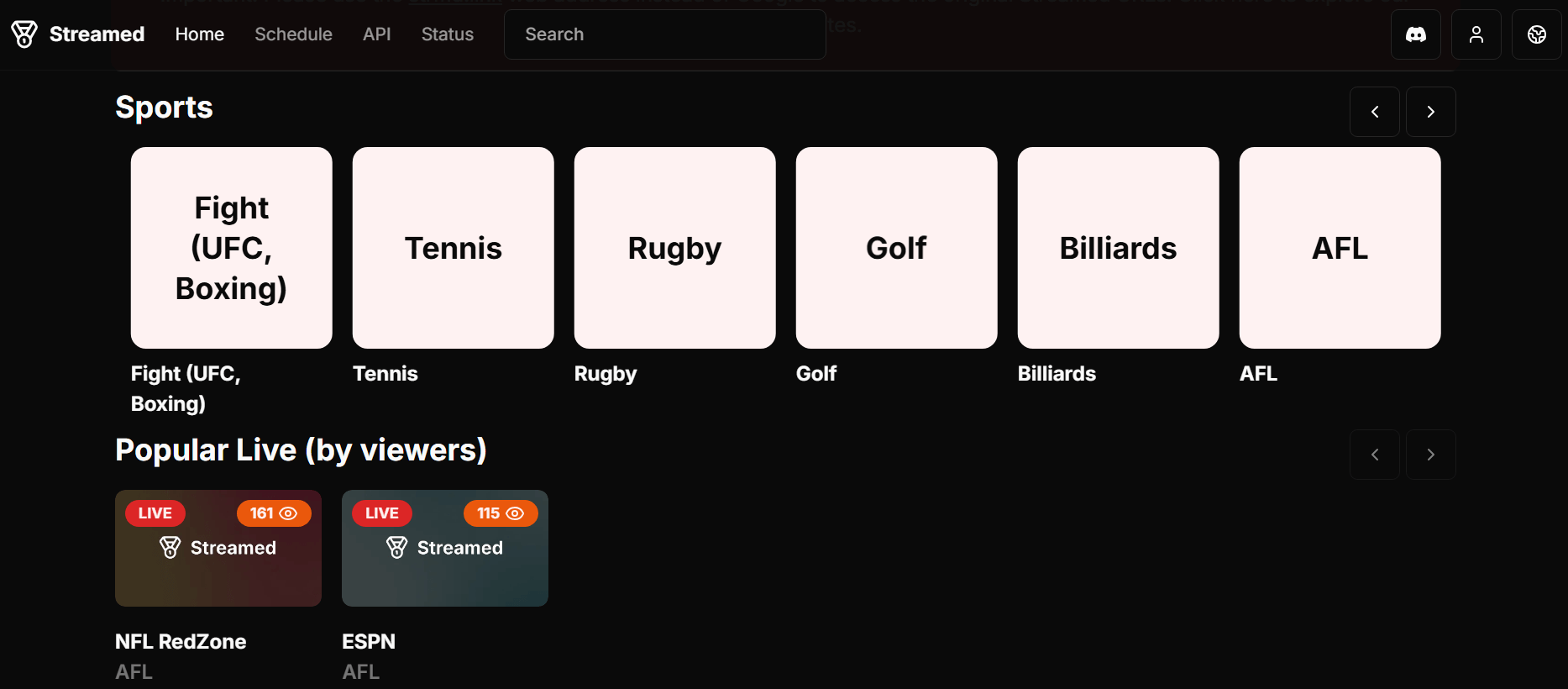This screenshot has height=689, width=1568.
Task: Click Popular Live previous arrow
Action: click(x=1375, y=455)
